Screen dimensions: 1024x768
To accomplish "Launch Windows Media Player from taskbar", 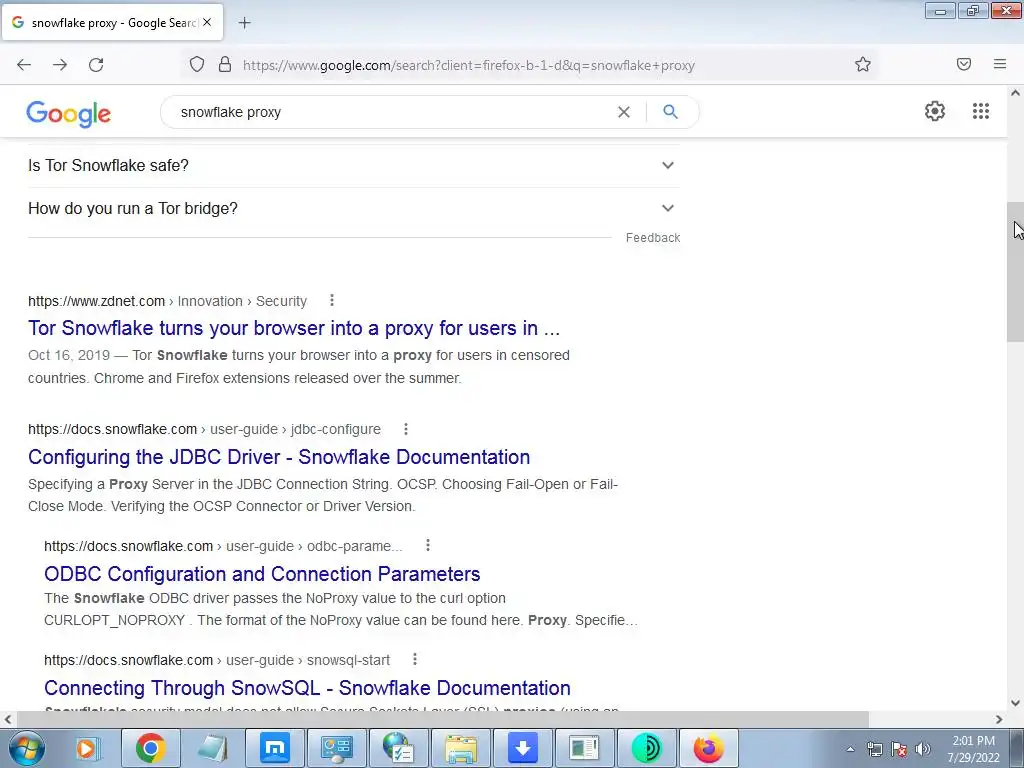I will point(88,748).
